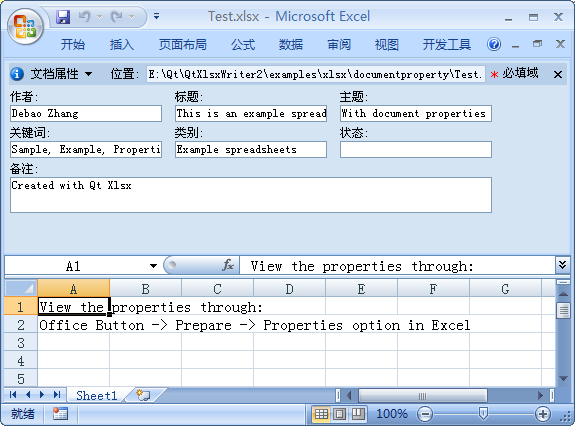Click the zoom slider handle
The height and width of the screenshot is (426, 575).
(483, 414)
